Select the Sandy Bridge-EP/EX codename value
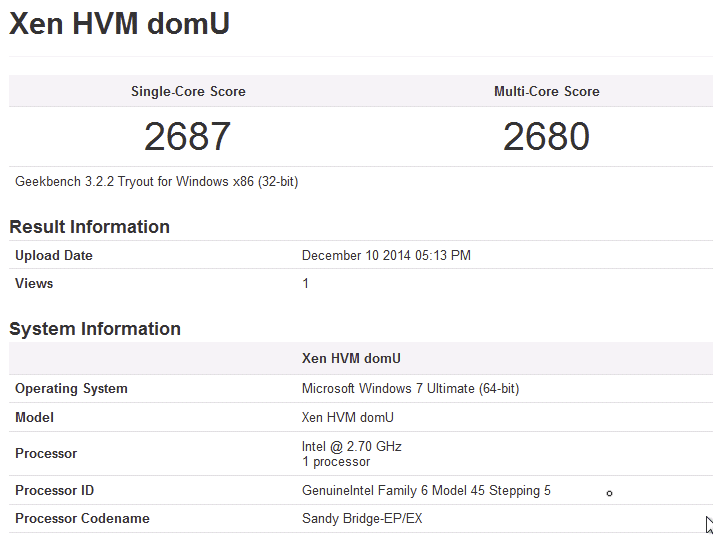 point(369,519)
